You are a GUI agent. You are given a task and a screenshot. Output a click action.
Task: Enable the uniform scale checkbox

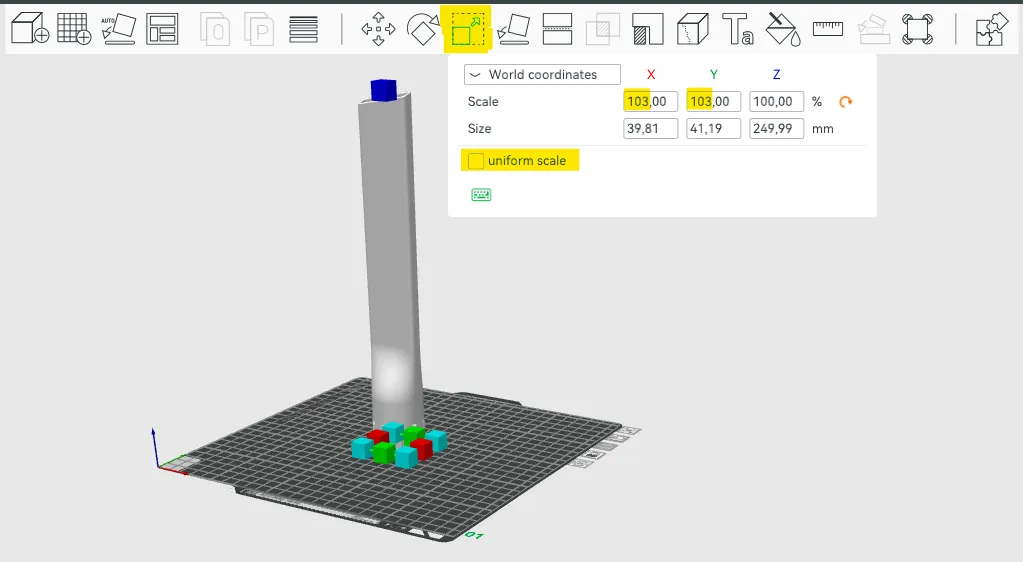(476, 161)
